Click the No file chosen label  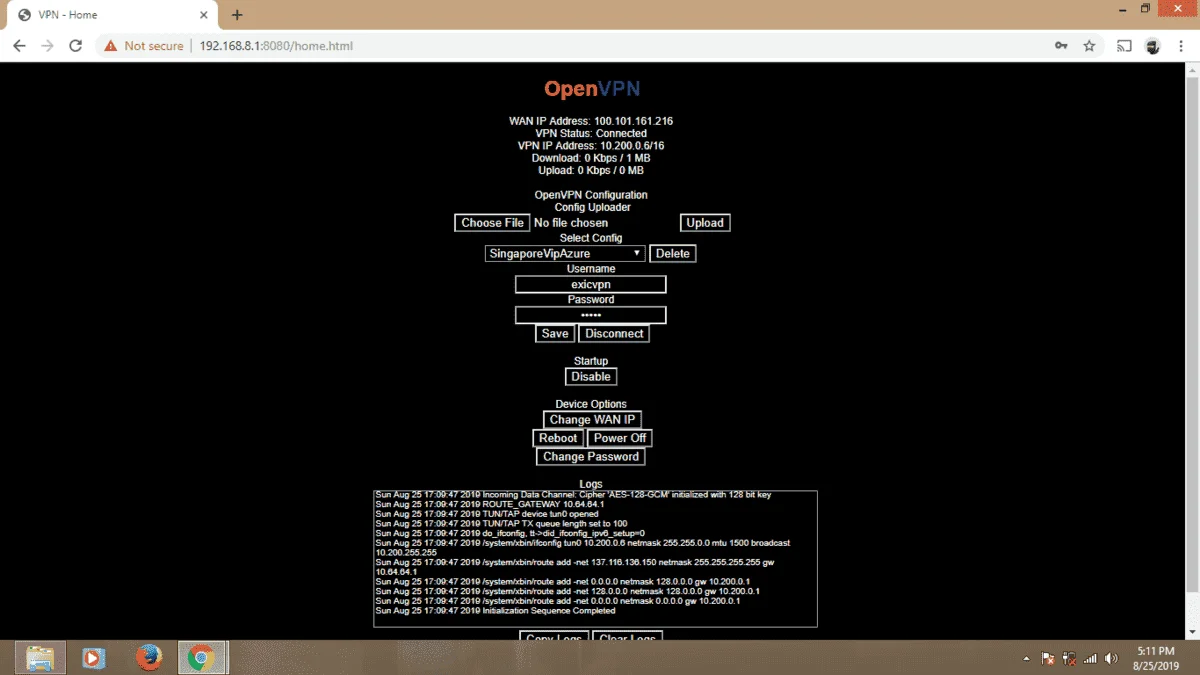coord(571,223)
